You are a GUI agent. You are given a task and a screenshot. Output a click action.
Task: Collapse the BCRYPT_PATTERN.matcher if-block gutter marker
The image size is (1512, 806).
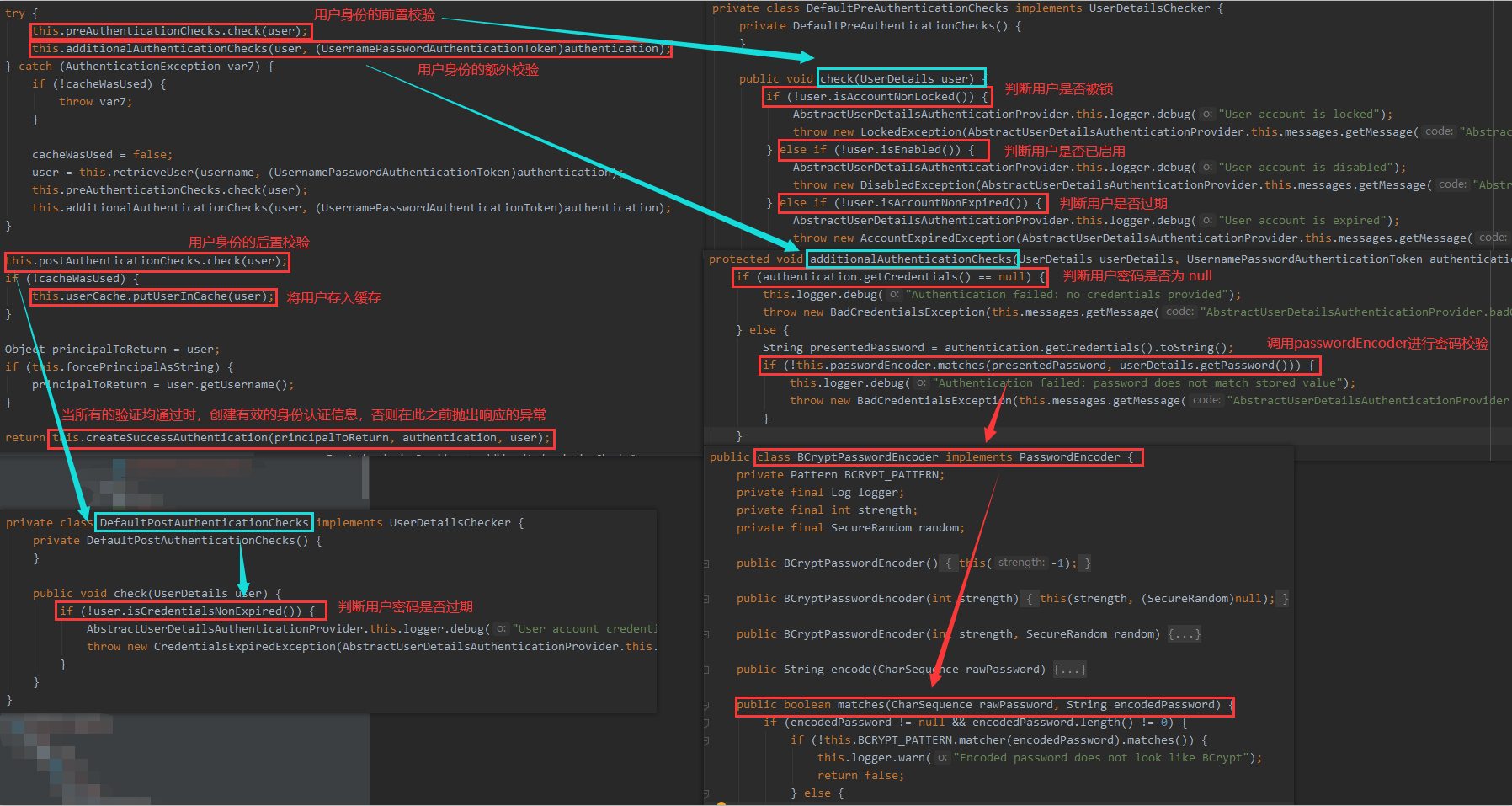(706, 740)
